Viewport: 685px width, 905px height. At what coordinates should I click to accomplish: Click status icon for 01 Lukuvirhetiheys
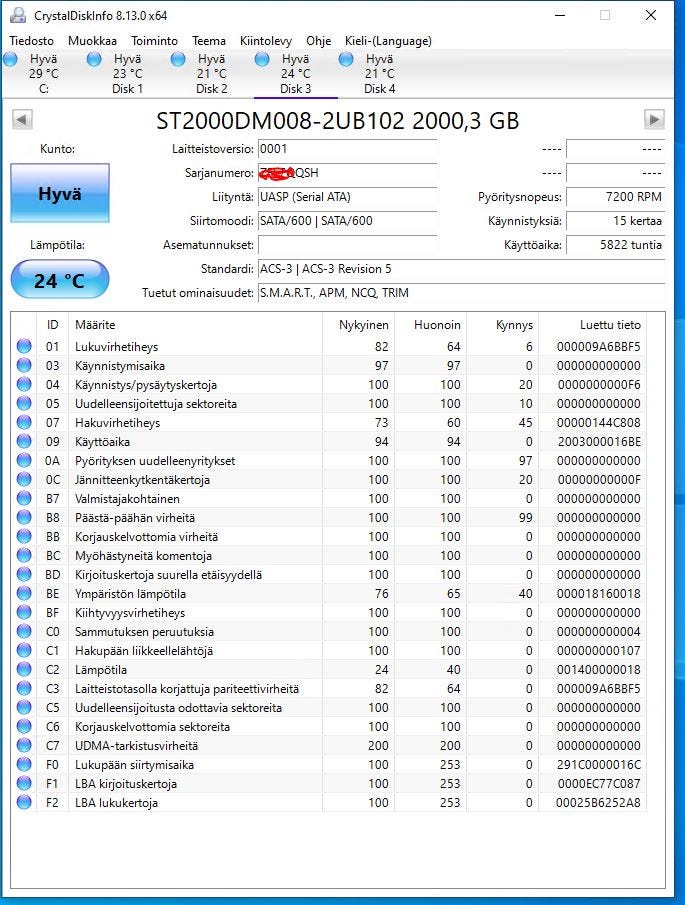point(24,346)
